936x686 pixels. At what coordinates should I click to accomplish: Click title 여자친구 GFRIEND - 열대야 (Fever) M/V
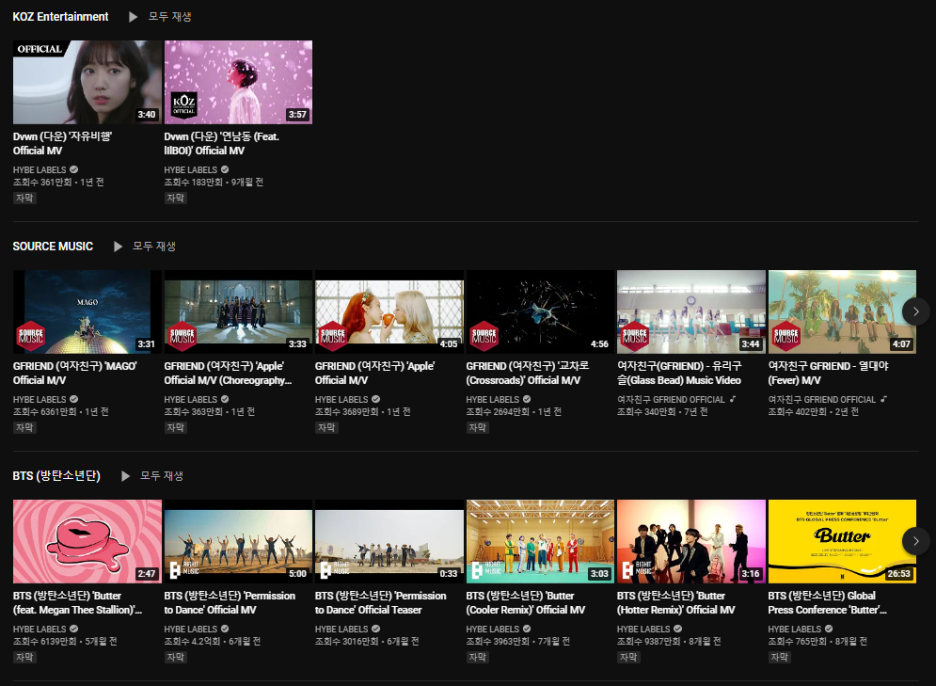pyautogui.click(x=829, y=373)
